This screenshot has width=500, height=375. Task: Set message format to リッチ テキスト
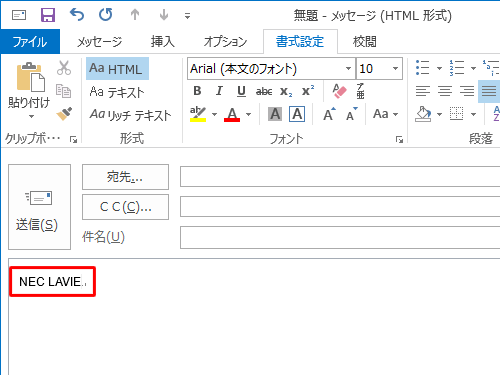pos(130,115)
